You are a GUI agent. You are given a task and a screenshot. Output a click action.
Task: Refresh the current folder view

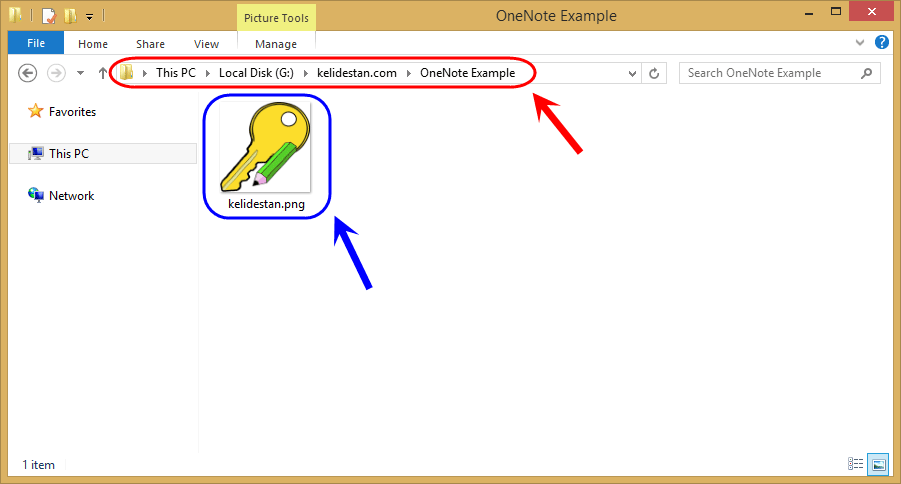coord(654,74)
